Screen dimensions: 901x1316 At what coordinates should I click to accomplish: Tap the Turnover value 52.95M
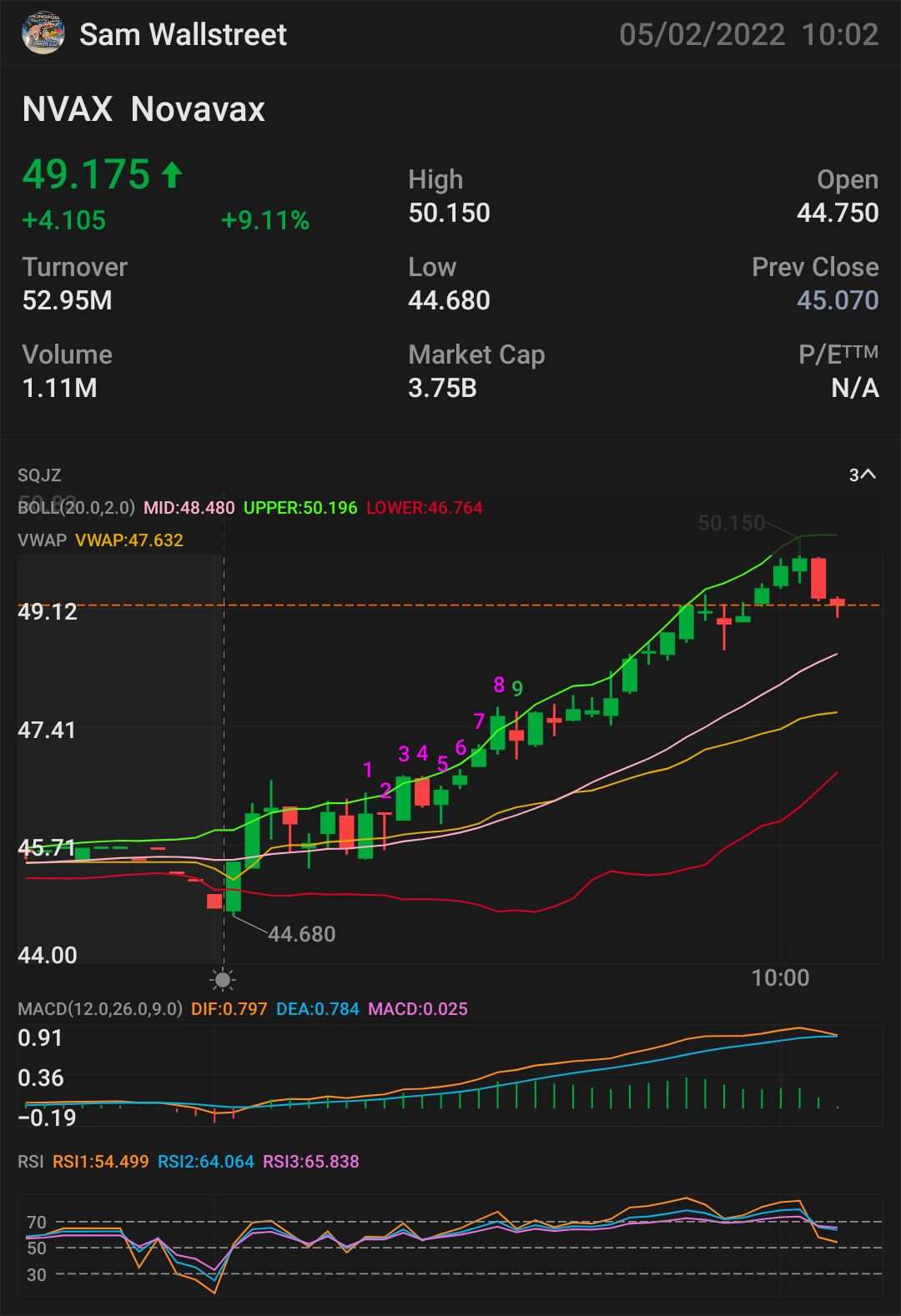point(67,300)
